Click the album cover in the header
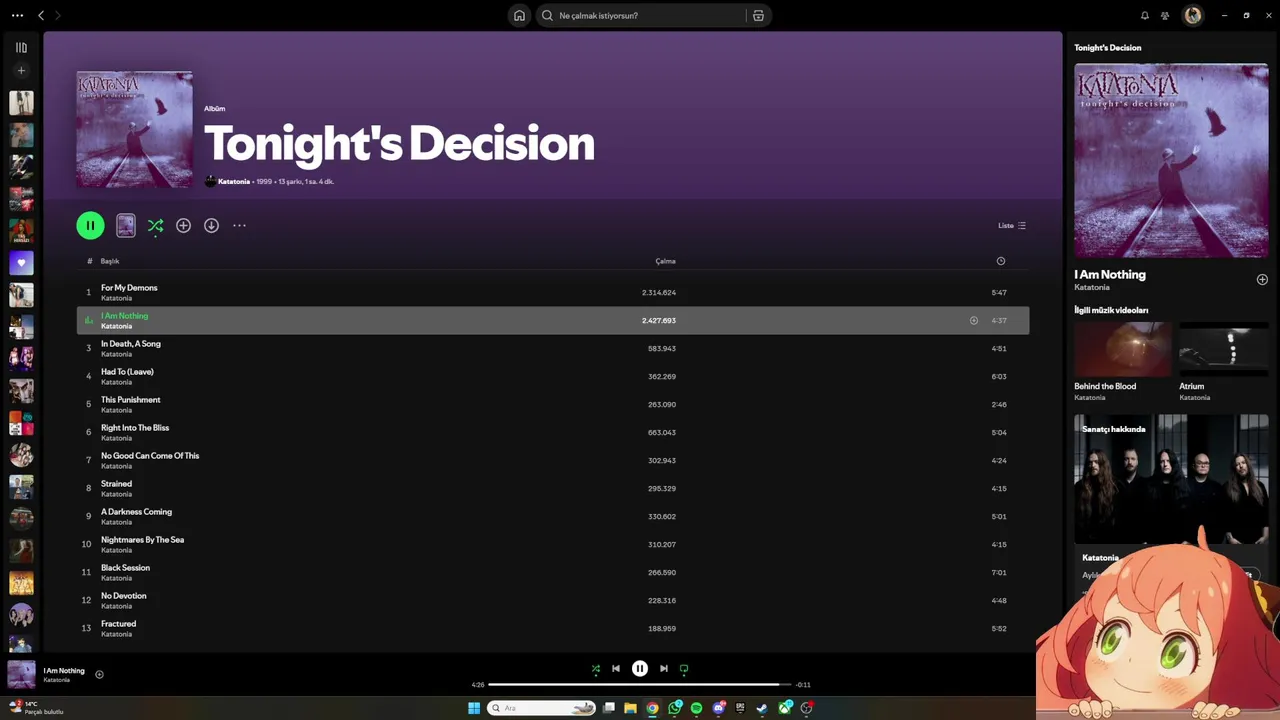The image size is (1280, 720). click(x=134, y=129)
